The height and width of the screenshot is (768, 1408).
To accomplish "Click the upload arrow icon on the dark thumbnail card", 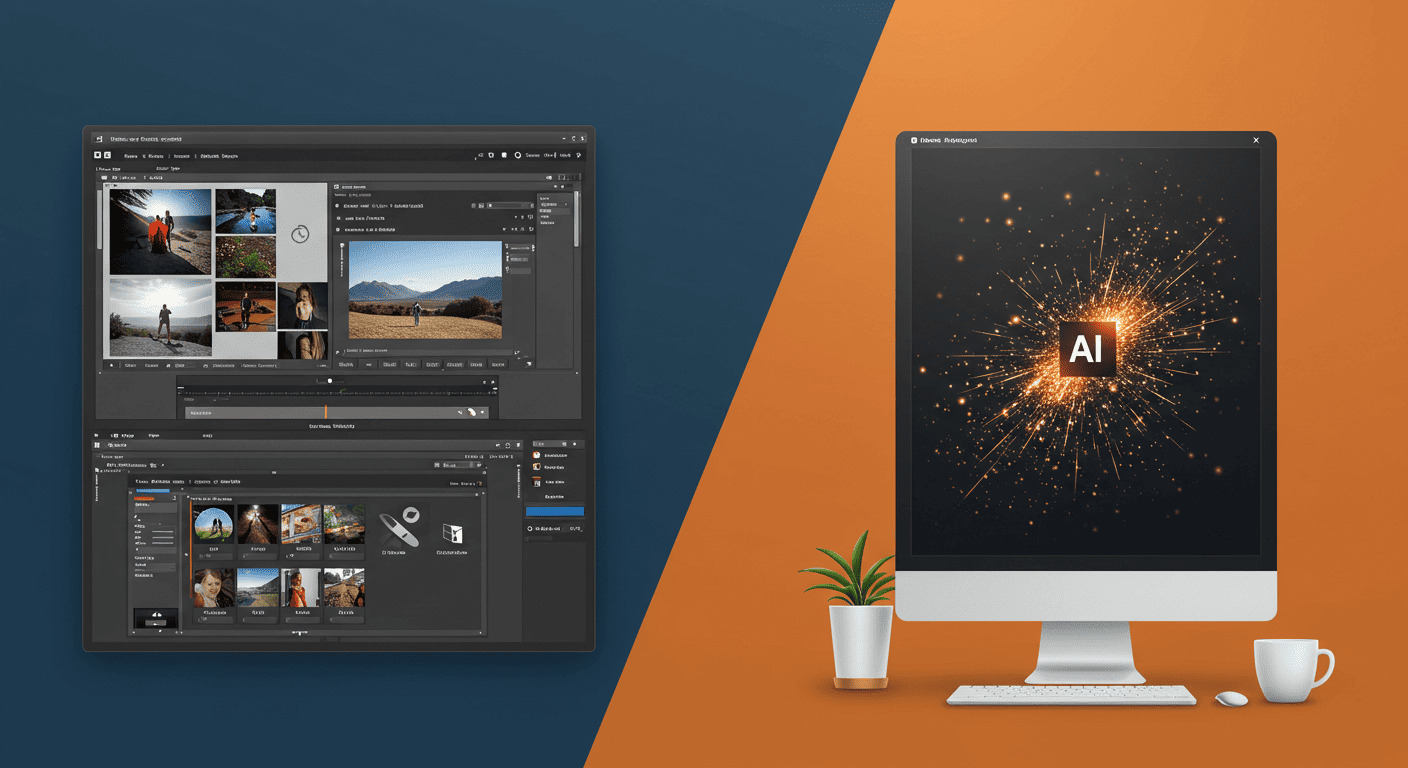I will 157,614.
